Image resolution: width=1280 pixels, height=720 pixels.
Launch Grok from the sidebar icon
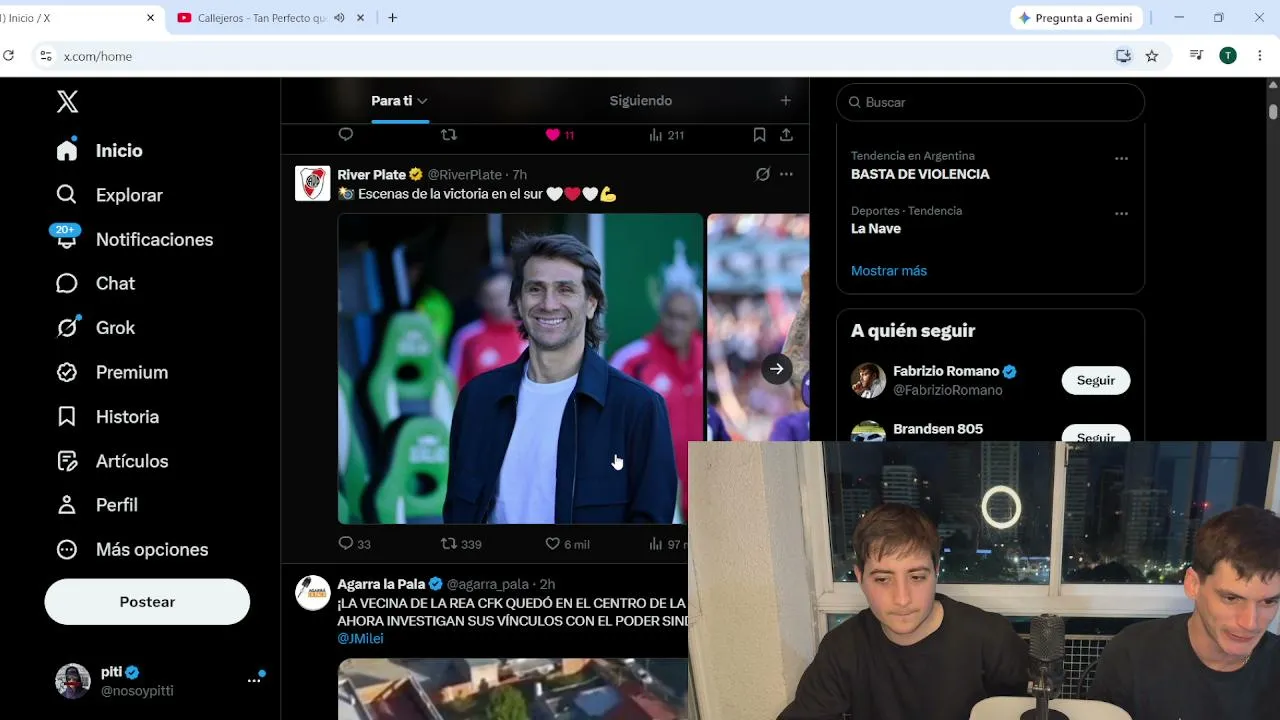[x=67, y=327]
